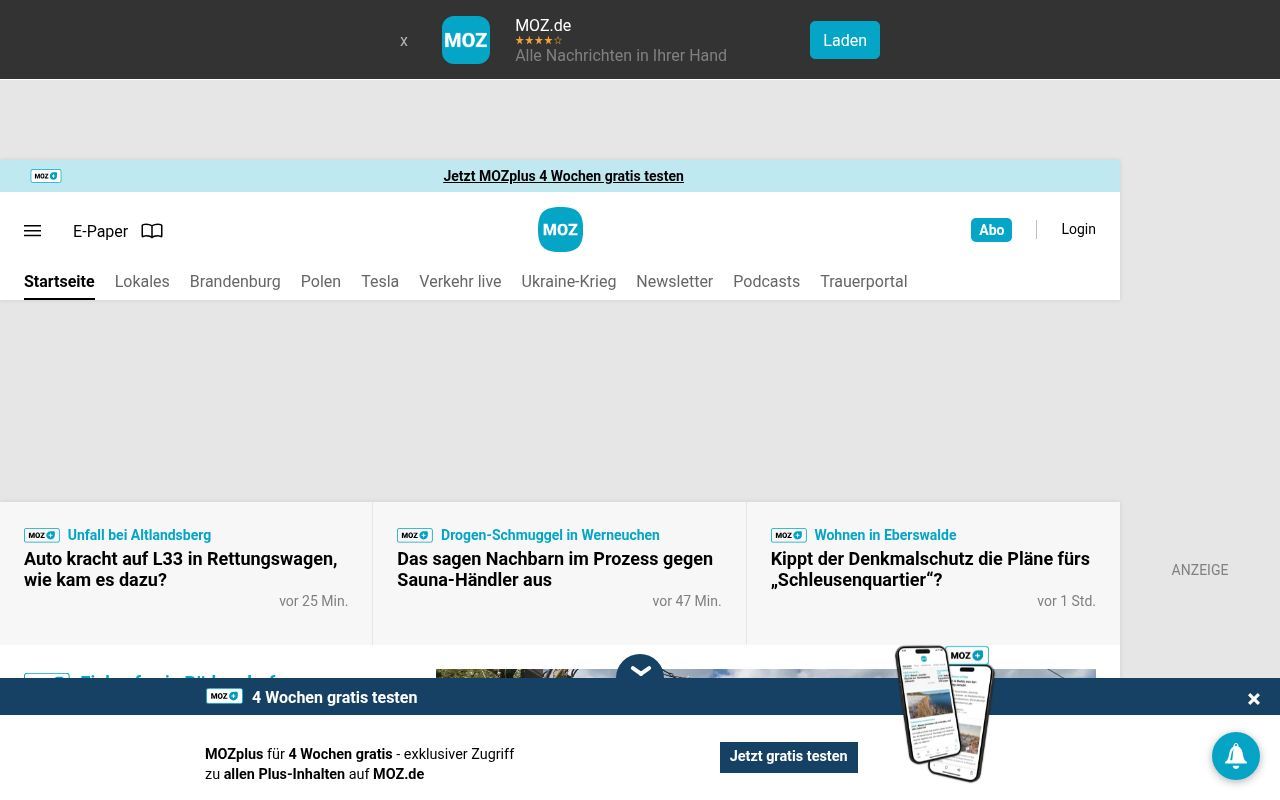Image resolution: width=1280 pixels, height=800 pixels.
Task: Click the MOZ app icon in top banner
Action: click(466, 40)
